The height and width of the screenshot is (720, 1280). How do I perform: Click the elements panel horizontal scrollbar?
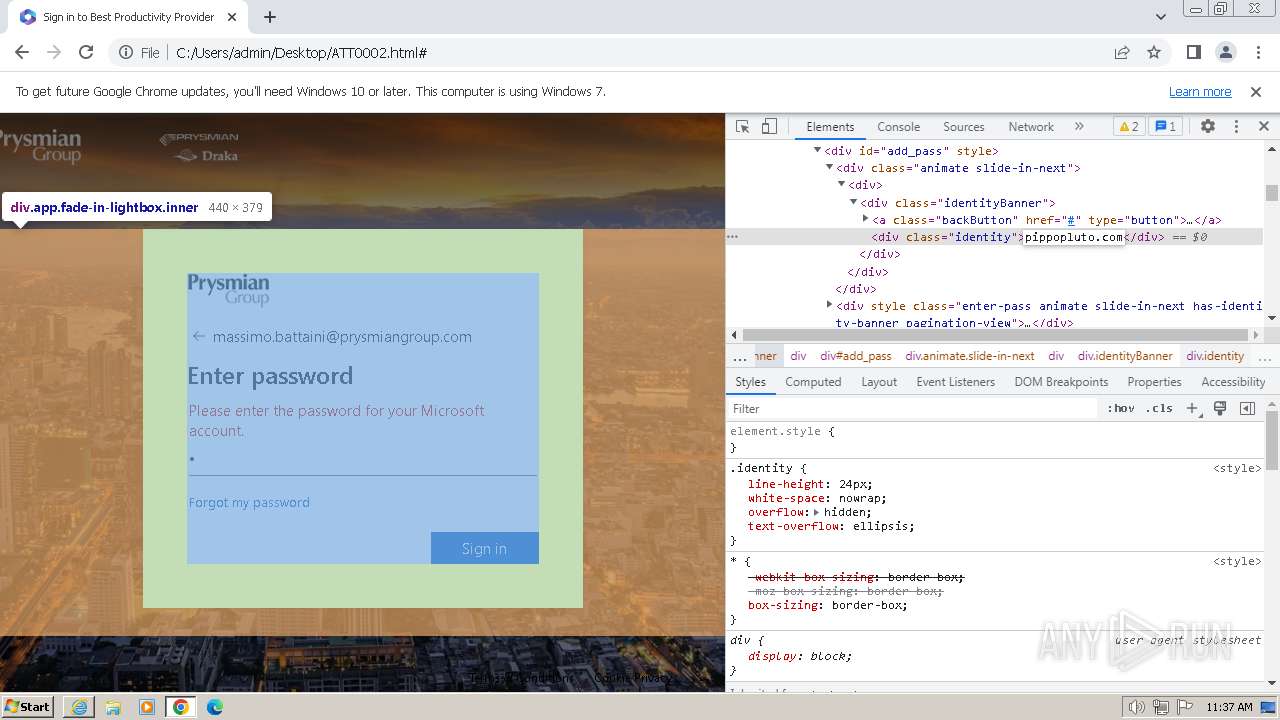(996, 334)
